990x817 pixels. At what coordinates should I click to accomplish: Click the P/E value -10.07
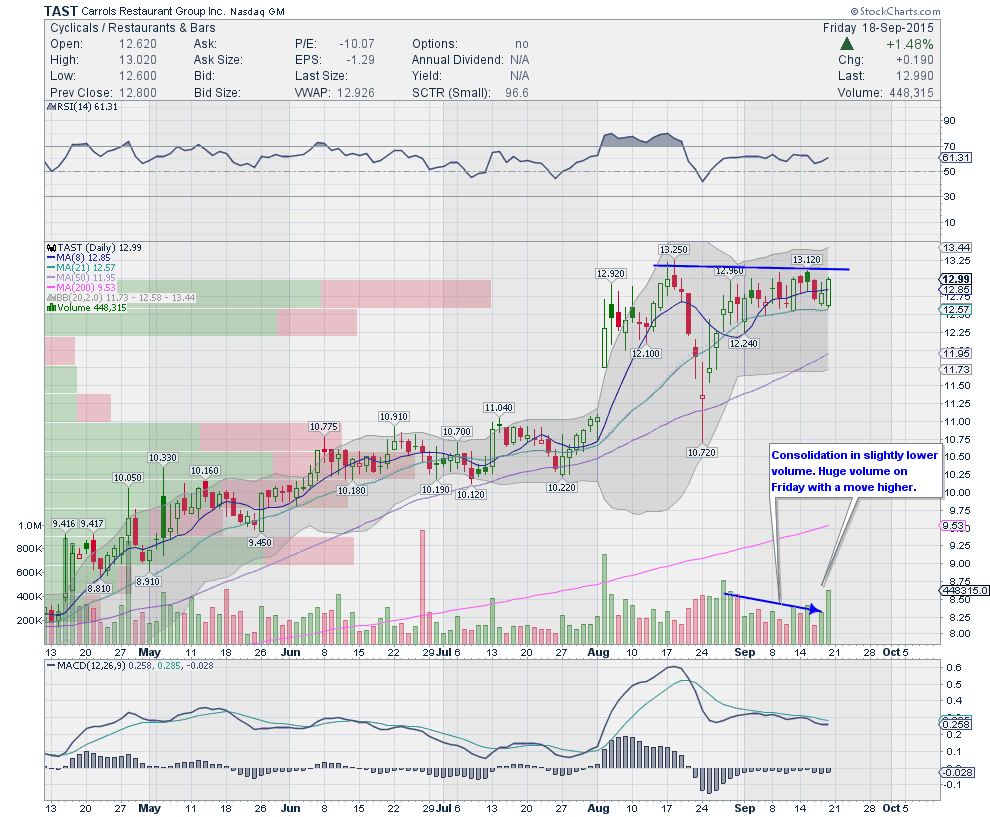pyautogui.click(x=357, y=44)
